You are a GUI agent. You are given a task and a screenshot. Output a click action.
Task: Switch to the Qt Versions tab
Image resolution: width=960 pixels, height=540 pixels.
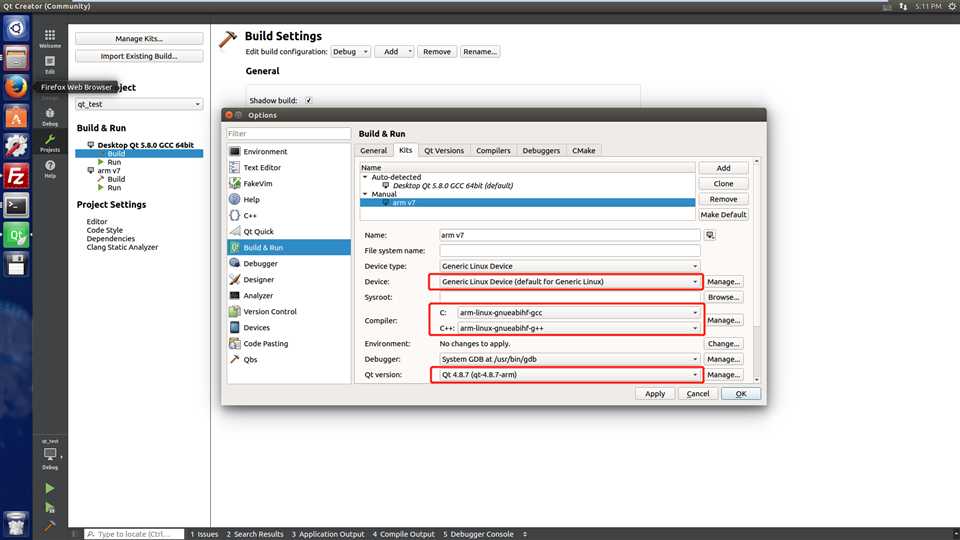coord(444,151)
